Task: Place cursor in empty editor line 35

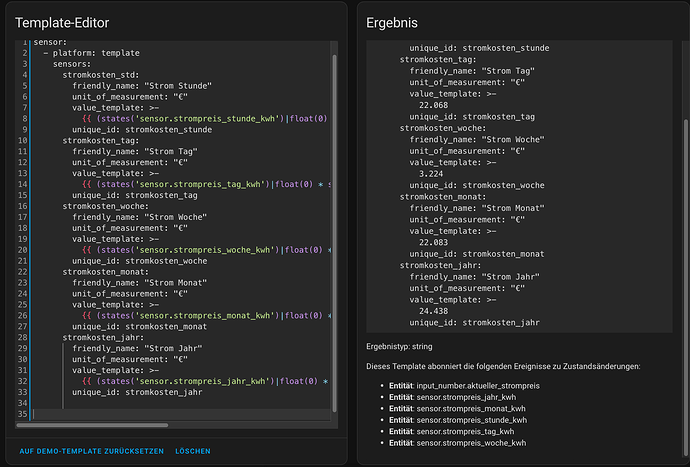Action: pyautogui.click(x=180, y=414)
